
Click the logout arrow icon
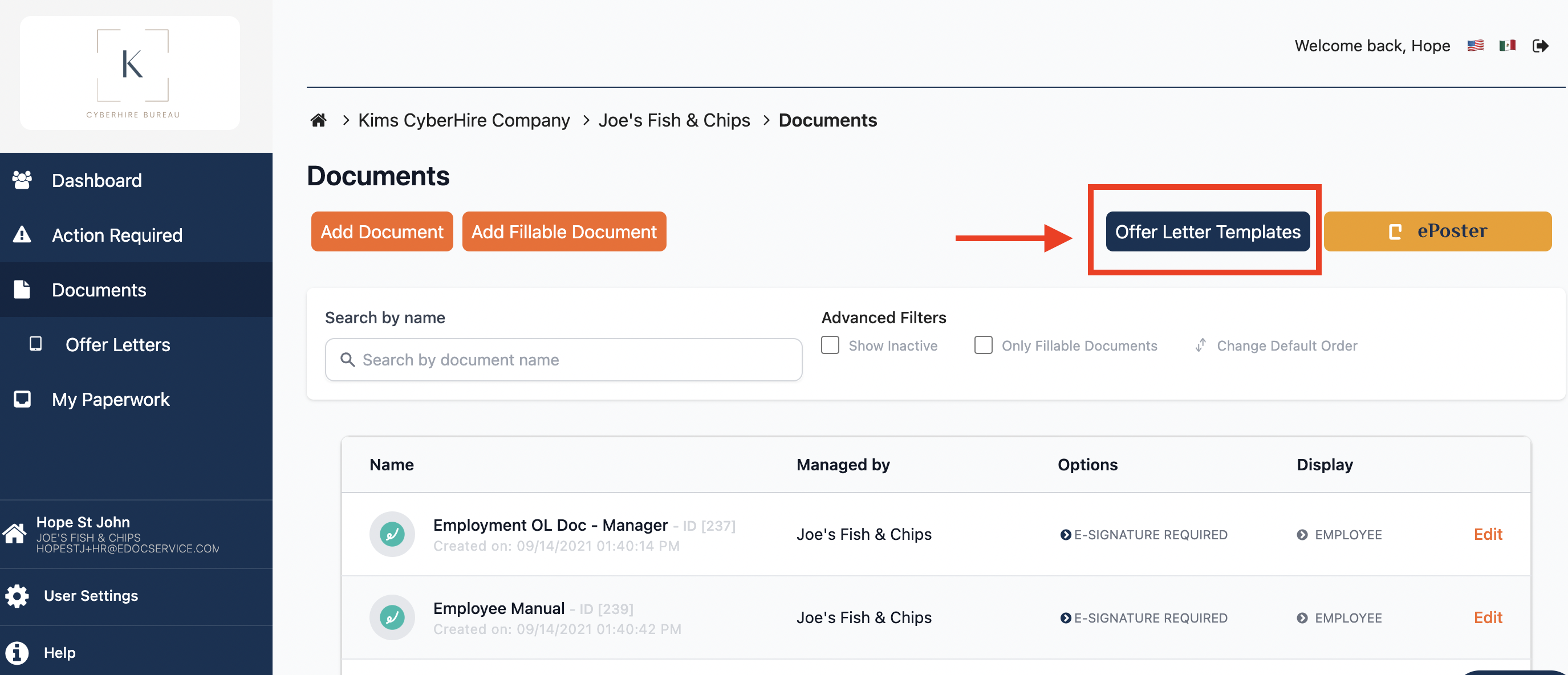point(1540,46)
